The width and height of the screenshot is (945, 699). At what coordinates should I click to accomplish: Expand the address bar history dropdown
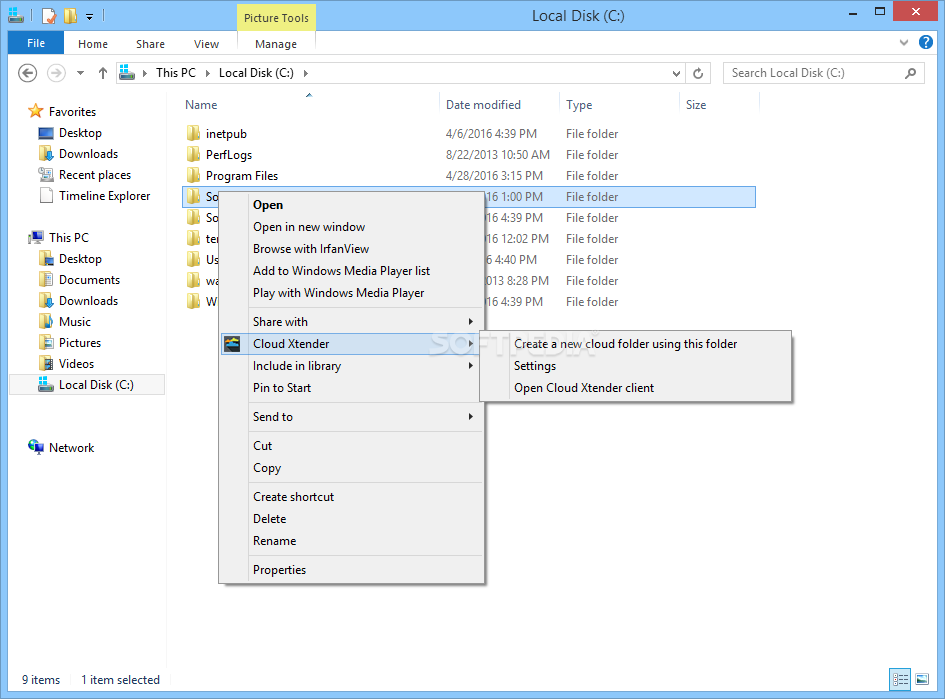pos(676,74)
